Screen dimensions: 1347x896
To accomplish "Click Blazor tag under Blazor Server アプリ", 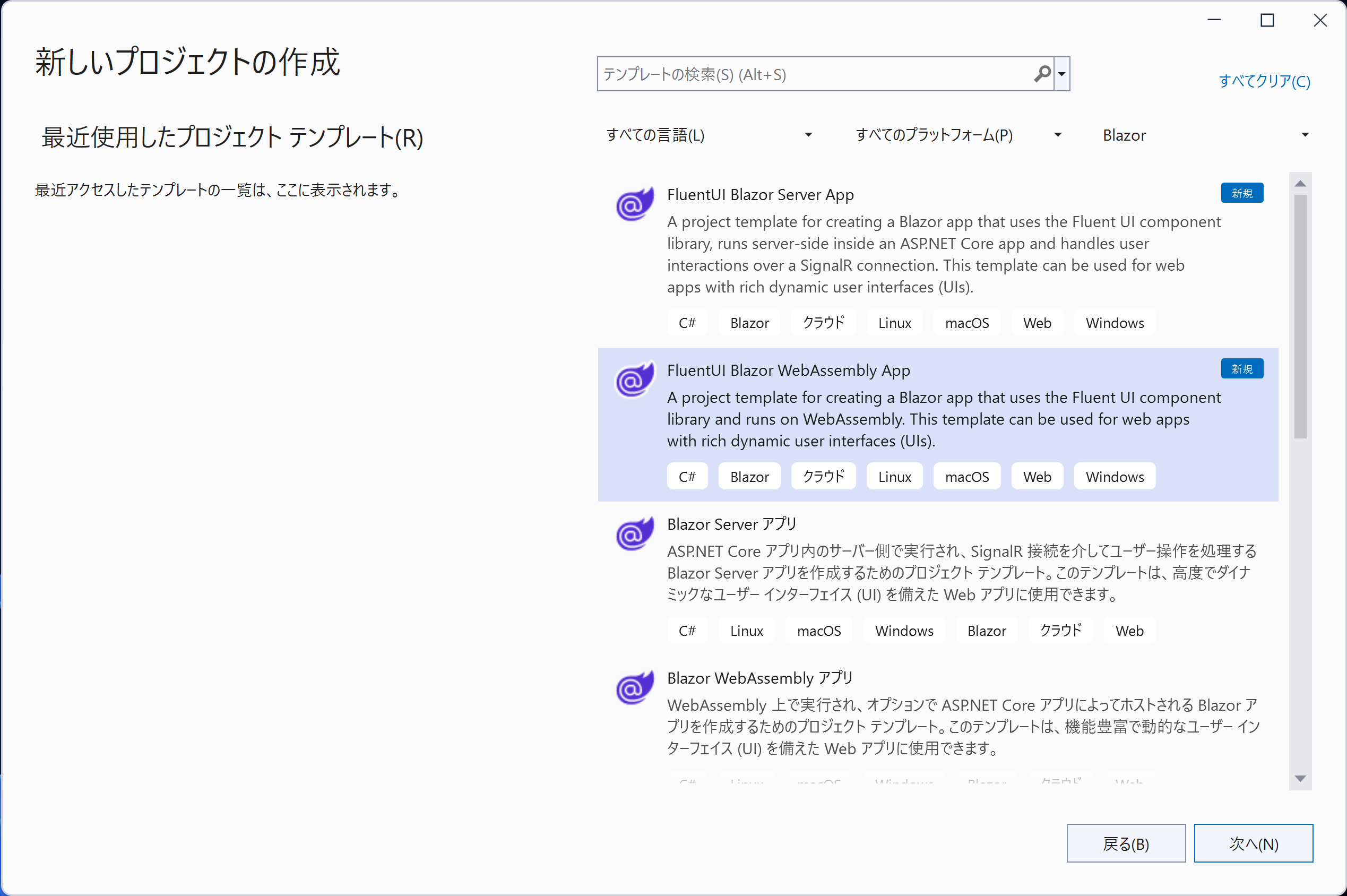I will click(987, 631).
